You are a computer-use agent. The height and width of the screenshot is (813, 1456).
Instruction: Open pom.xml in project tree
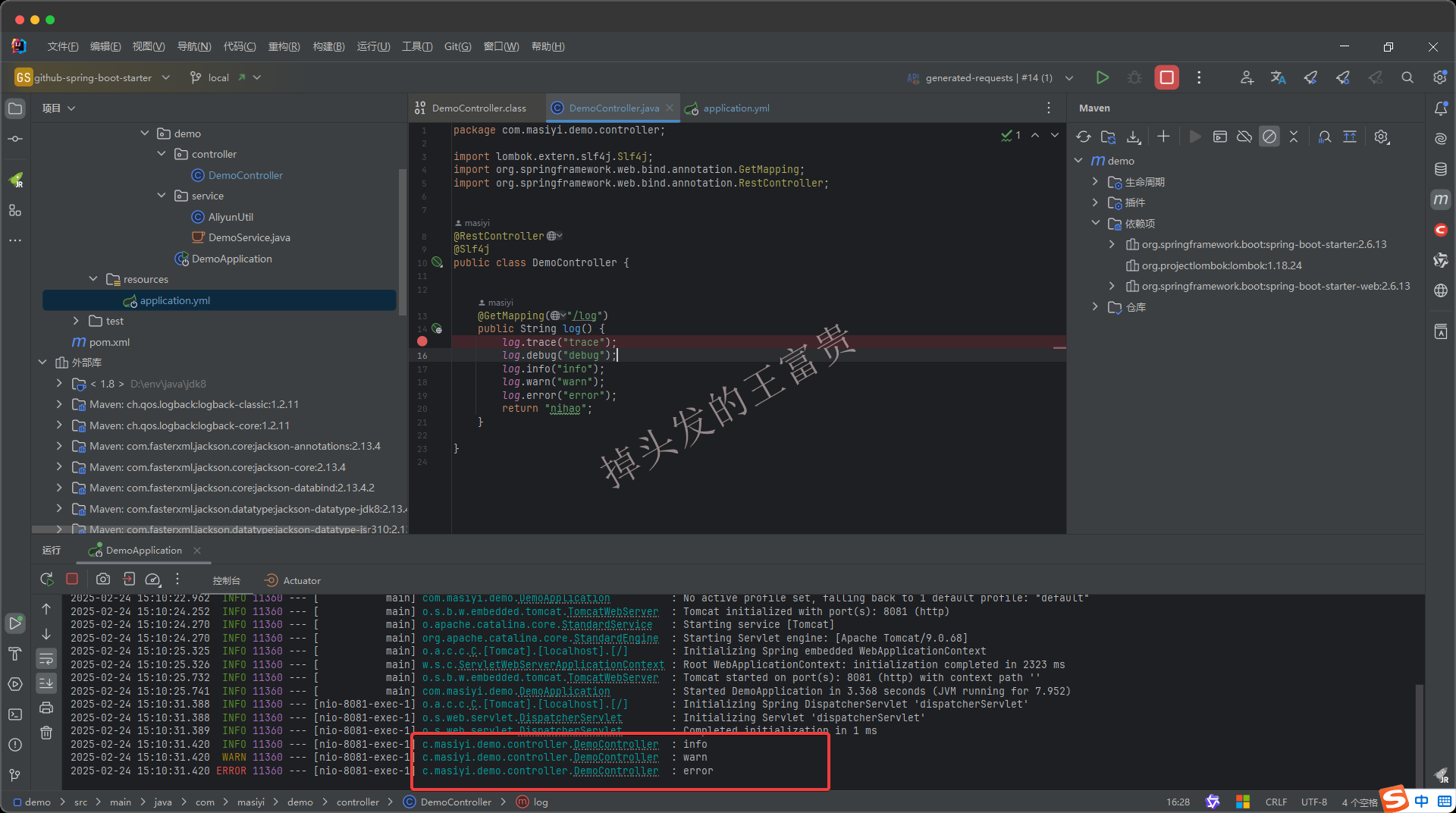click(101, 342)
